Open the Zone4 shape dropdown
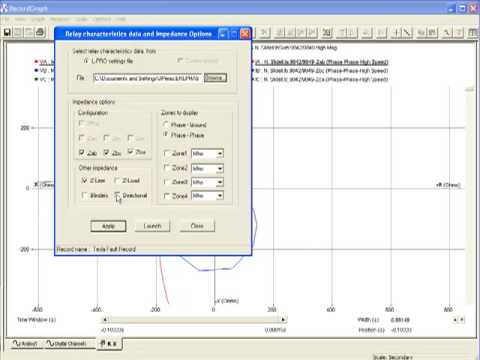The width and height of the screenshot is (480, 360). pos(220,196)
